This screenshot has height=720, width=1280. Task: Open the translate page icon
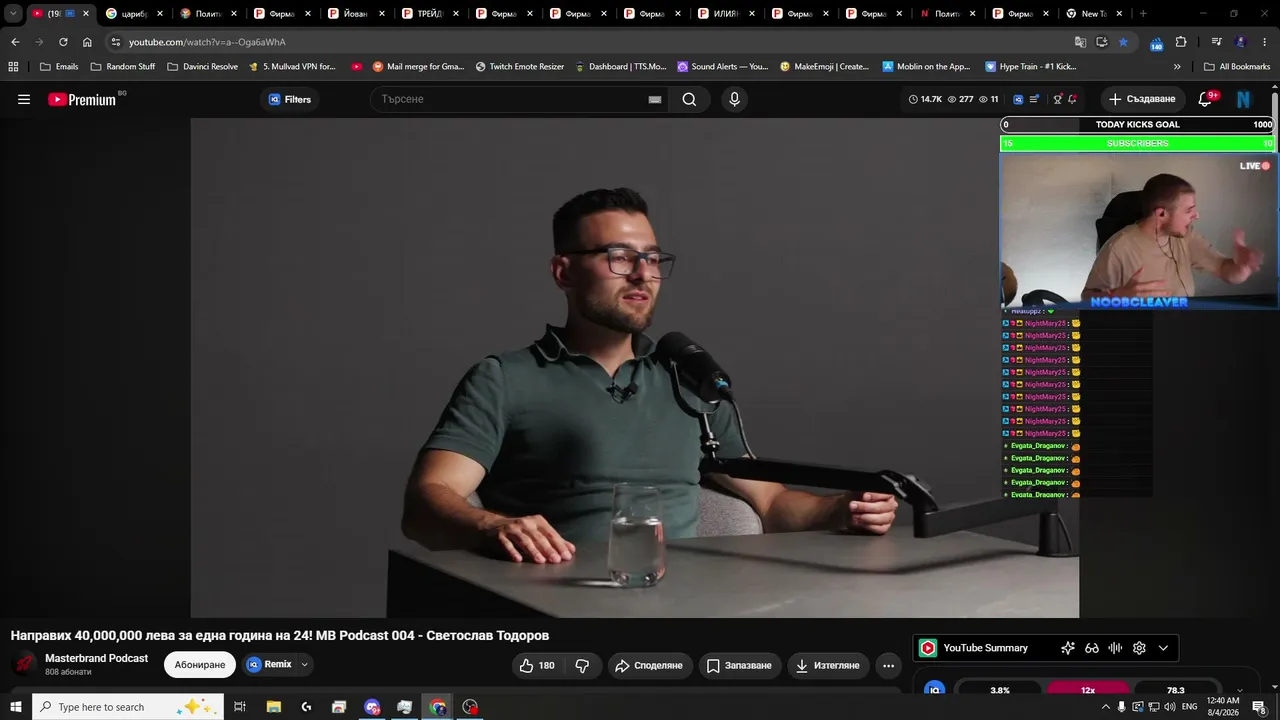coord(1080,42)
